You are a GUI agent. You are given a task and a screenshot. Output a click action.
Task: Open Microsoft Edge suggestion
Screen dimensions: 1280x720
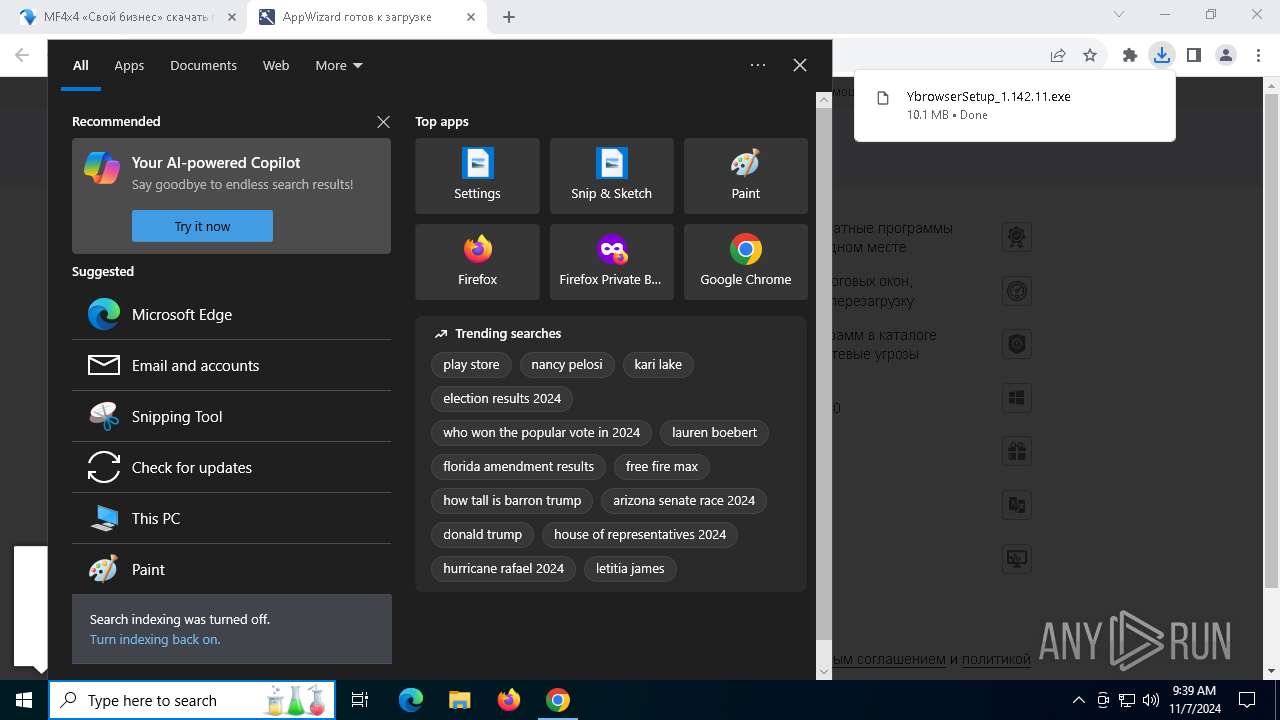click(x=231, y=314)
